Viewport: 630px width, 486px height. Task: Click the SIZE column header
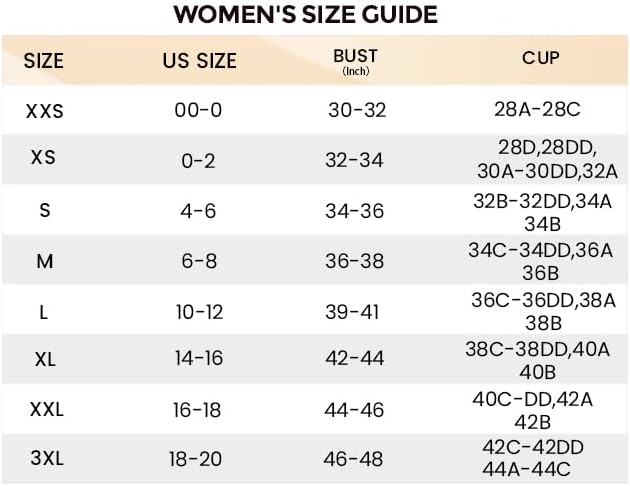[43, 61]
